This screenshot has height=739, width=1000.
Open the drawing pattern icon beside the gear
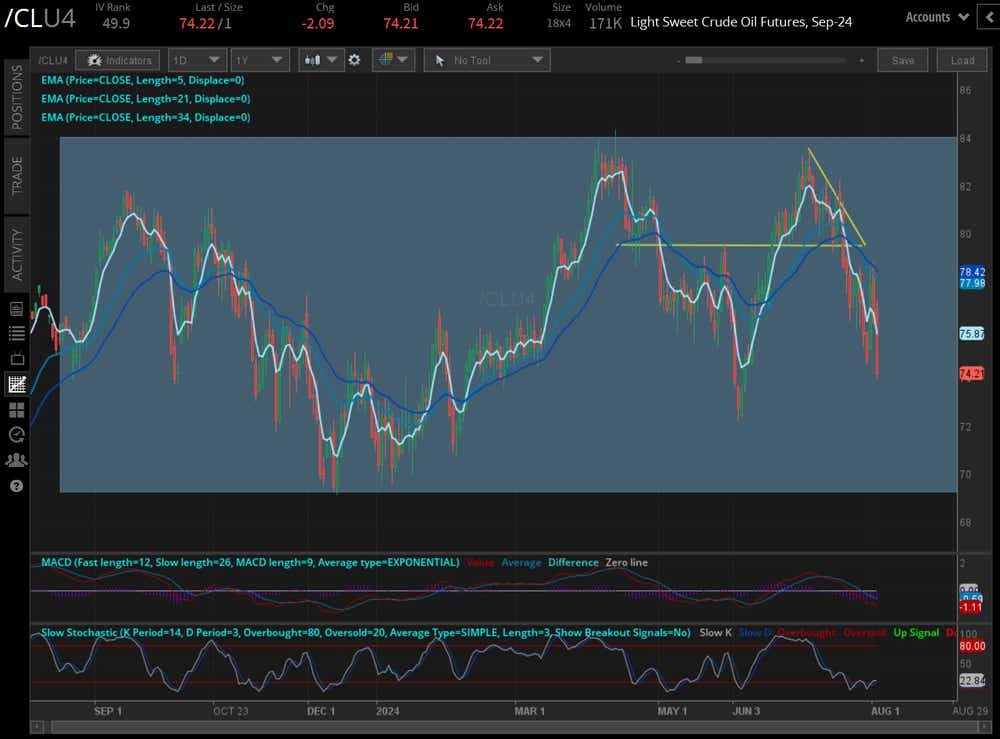pos(385,60)
